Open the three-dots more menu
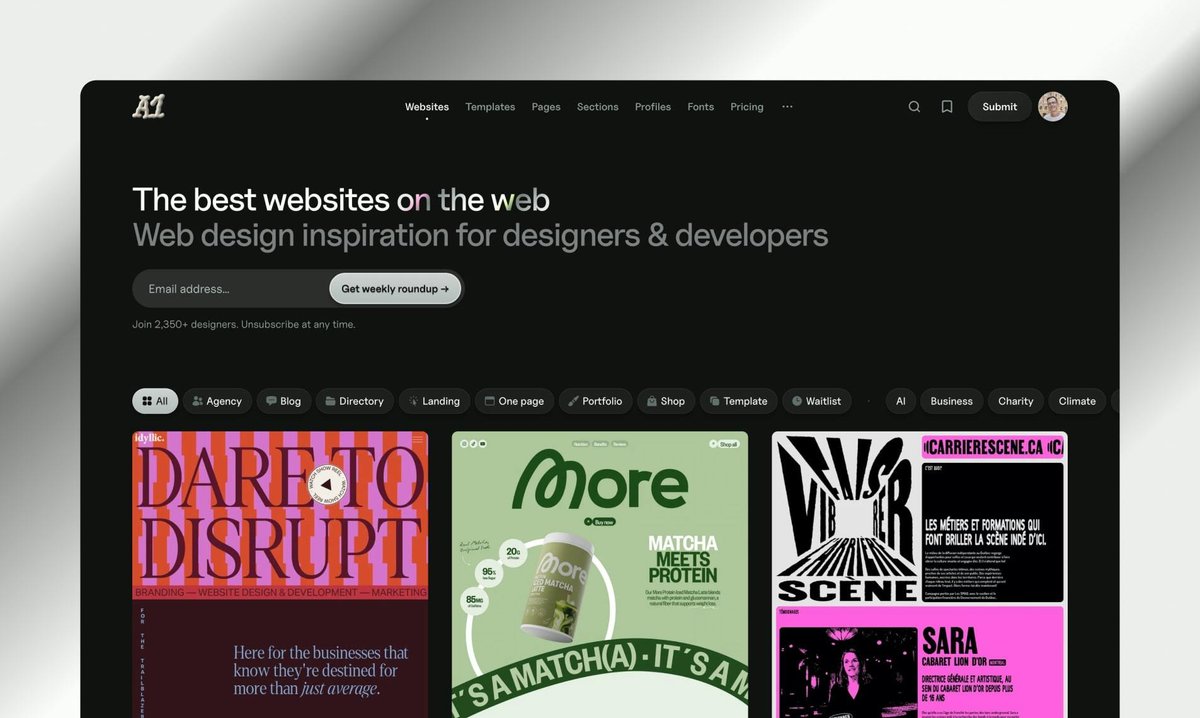The width and height of the screenshot is (1200, 718). coord(787,107)
